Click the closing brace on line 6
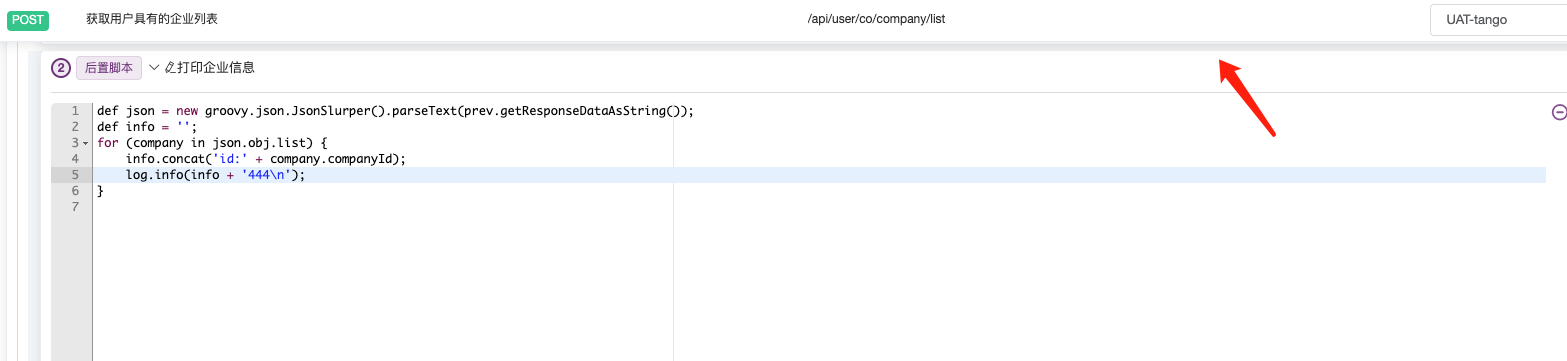The width and height of the screenshot is (1567, 361). click(x=100, y=191)
